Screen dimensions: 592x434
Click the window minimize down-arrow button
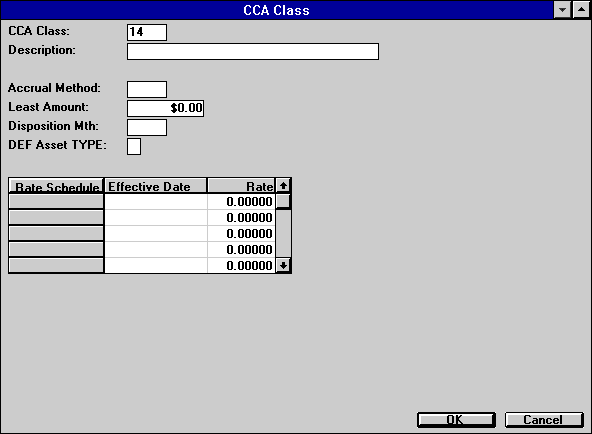point(562,10)
